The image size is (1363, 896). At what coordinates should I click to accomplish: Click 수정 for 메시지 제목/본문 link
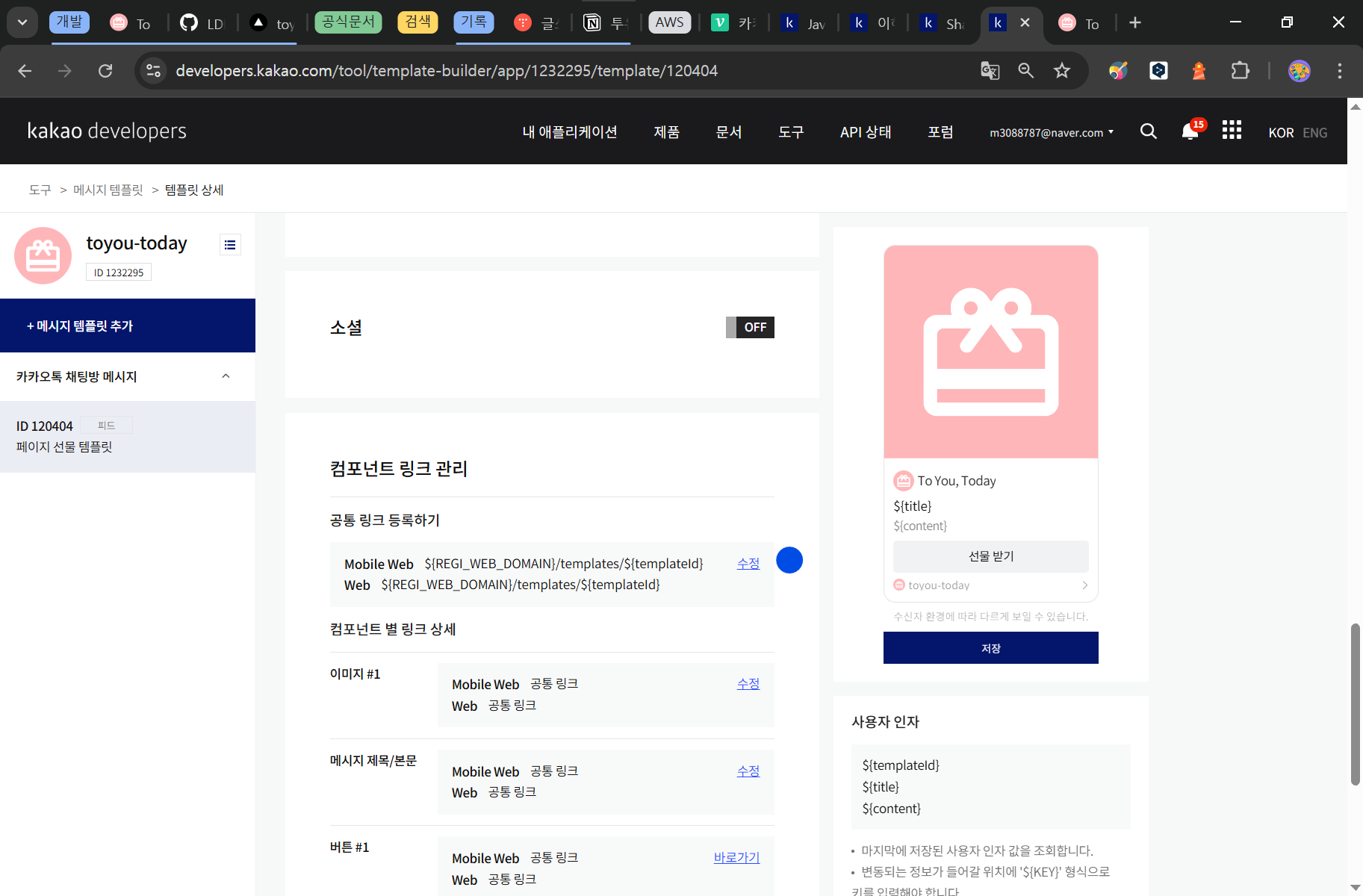click(x=748, y=771)
